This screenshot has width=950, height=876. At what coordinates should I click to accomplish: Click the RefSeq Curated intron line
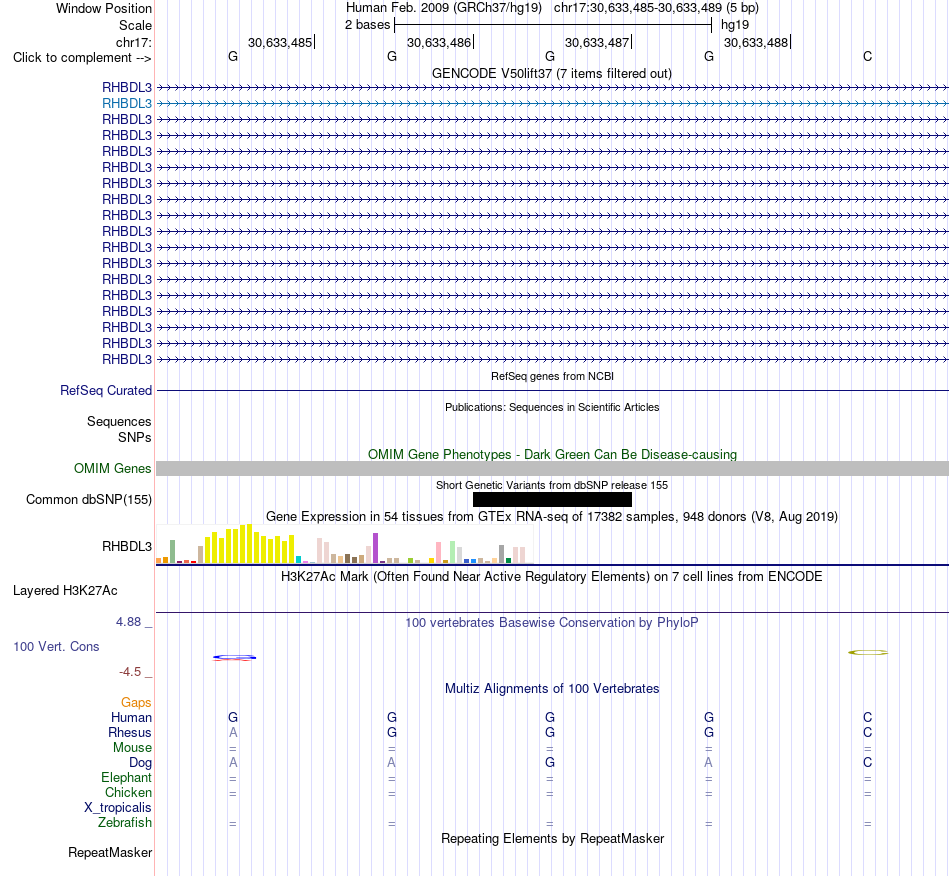coord(552,391)
